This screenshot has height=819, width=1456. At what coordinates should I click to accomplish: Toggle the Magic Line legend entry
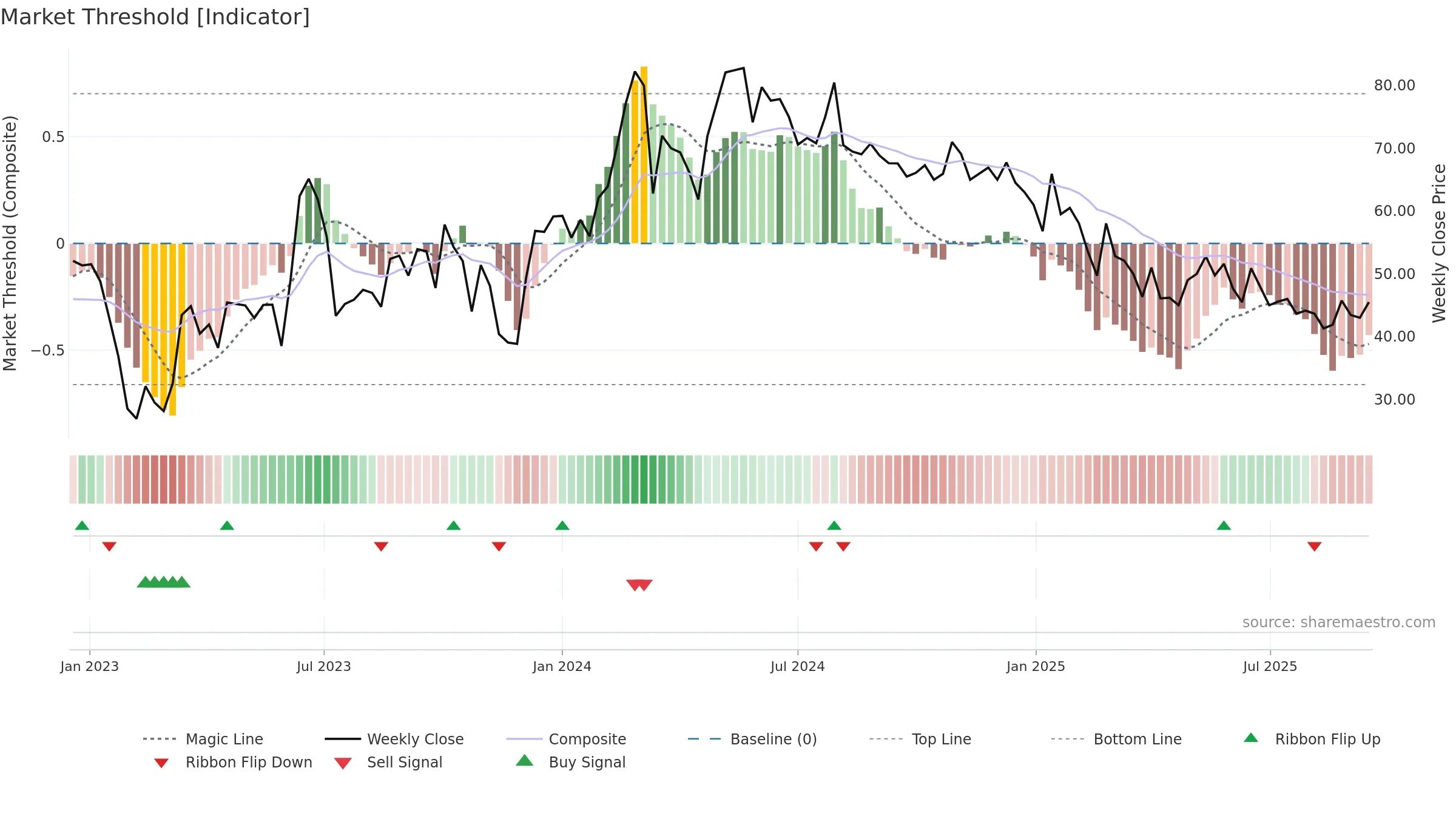(203, 739)
